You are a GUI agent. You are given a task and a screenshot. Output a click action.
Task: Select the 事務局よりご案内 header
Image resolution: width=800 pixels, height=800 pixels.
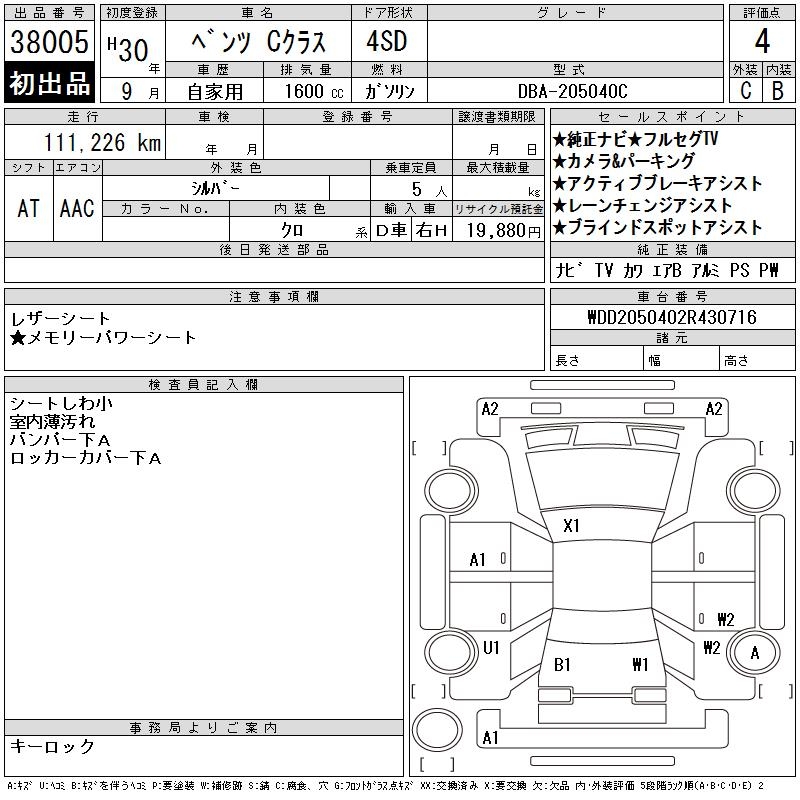point(204,728)
